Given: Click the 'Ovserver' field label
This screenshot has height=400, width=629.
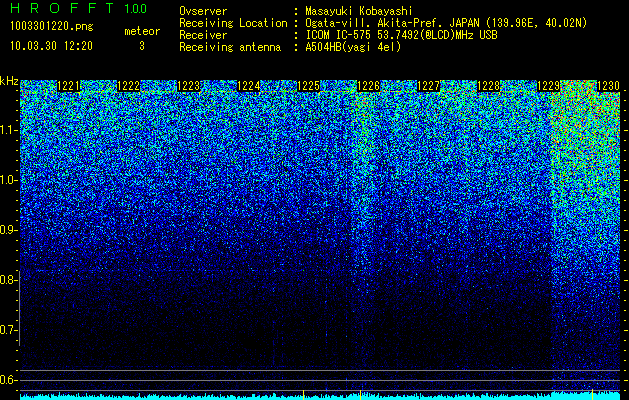Looking at the screenshot, I should pos(203,11).
